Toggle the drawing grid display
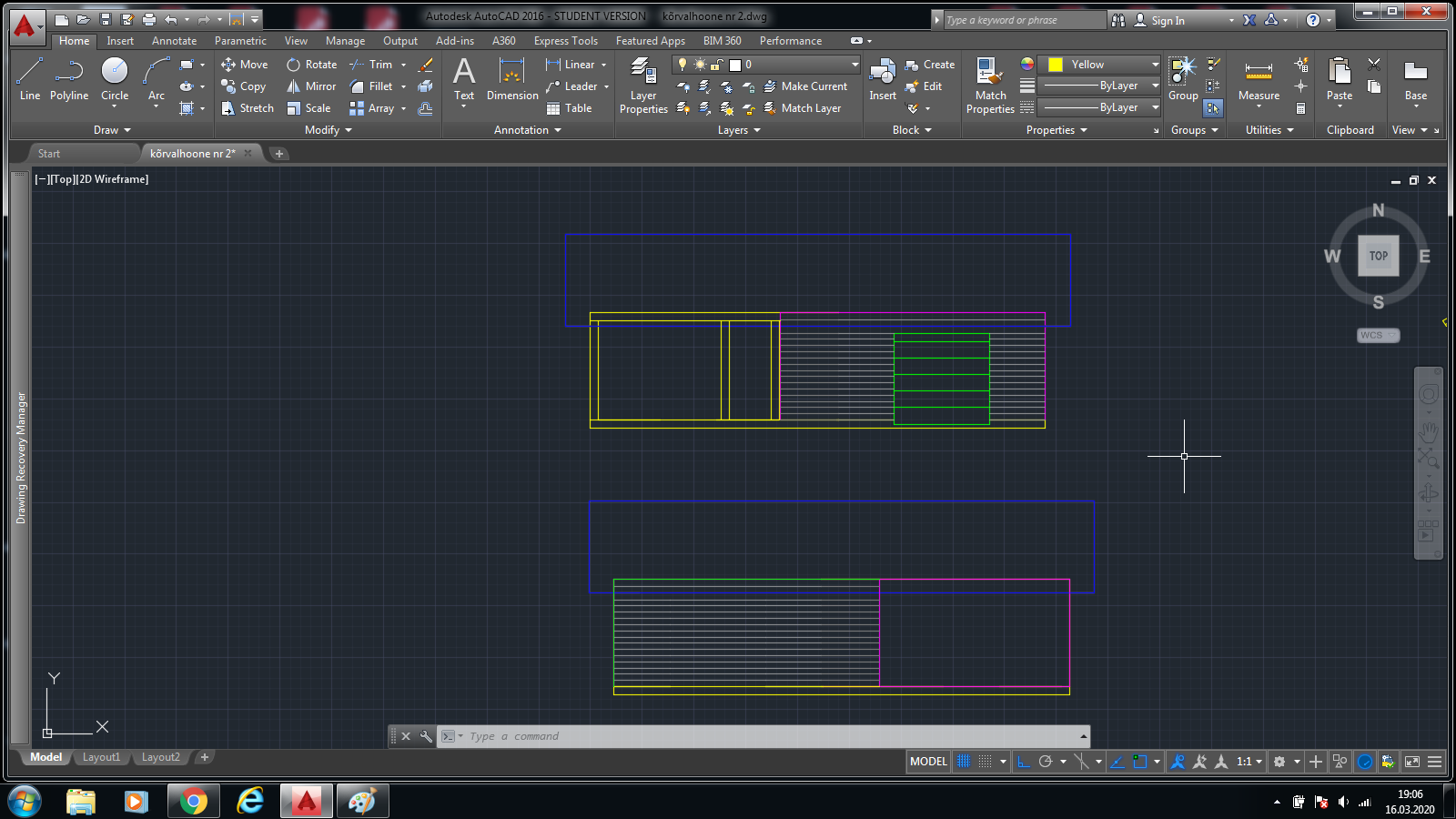The image size is (1456, 819). pyautogui.click(x=964, y=762)
